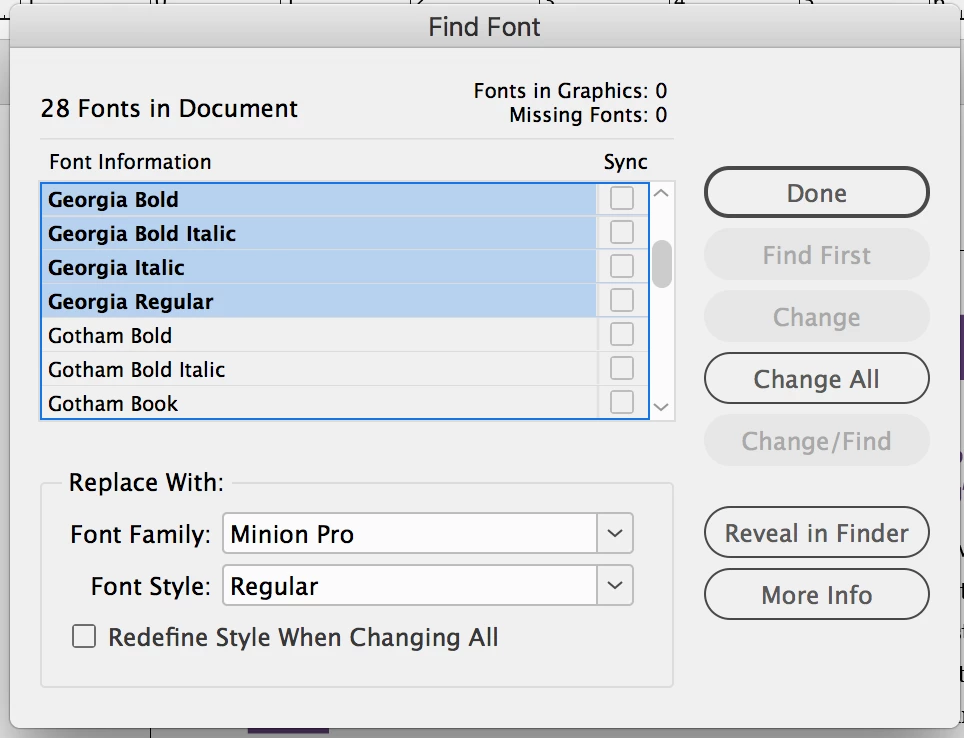This screenshot has width=964, height=738.
Task: Click Reveal in Finder
Action: [x=816, y=533]
